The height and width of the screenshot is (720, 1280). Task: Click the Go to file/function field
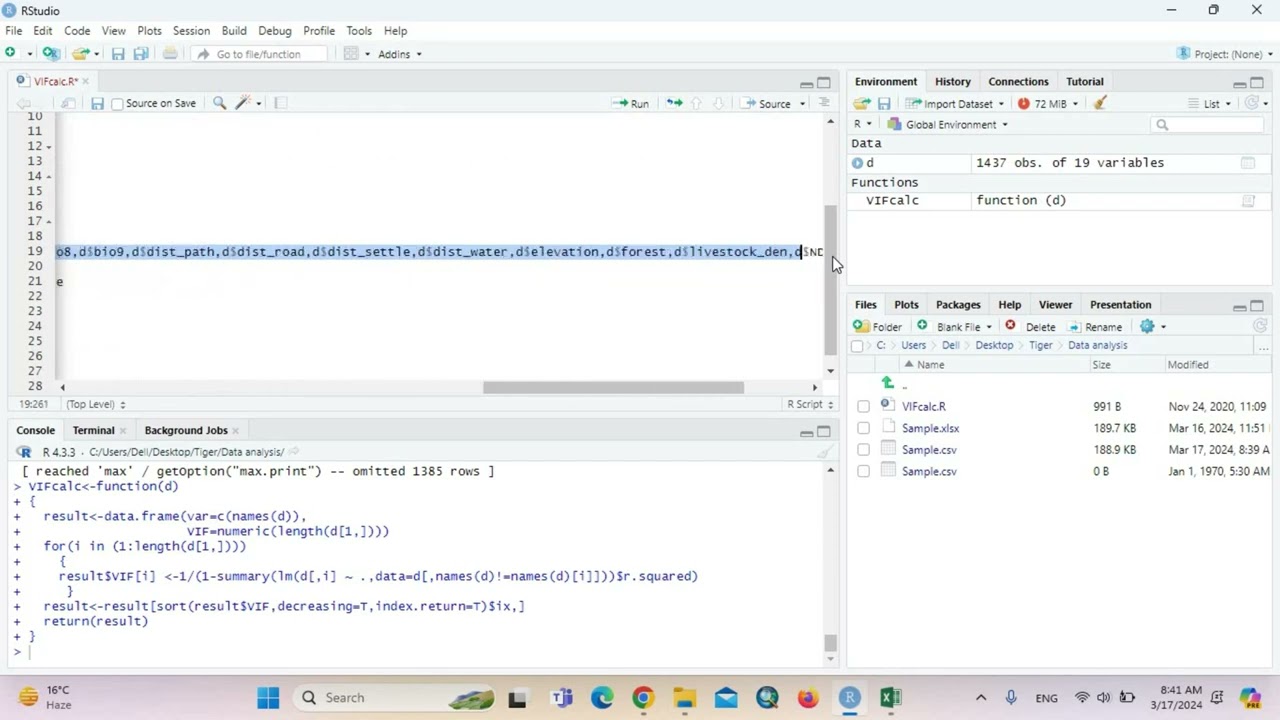coord(258,54)
